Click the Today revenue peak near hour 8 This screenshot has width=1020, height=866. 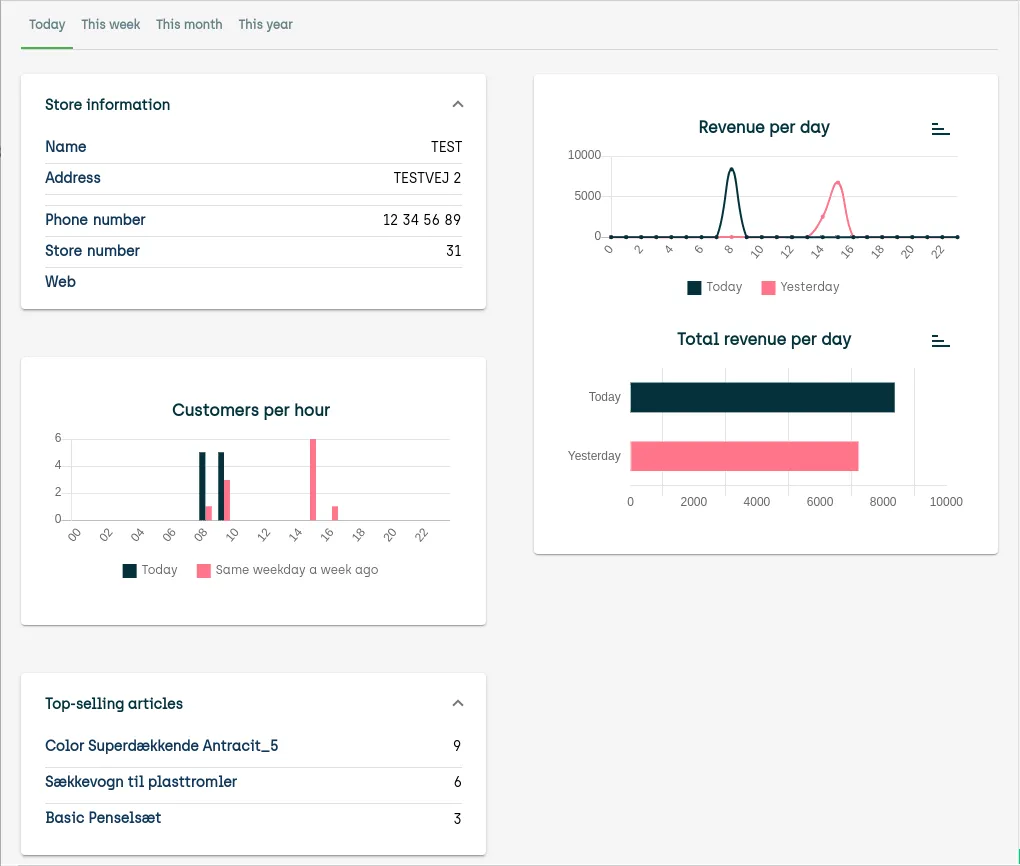tap(731, 169)
